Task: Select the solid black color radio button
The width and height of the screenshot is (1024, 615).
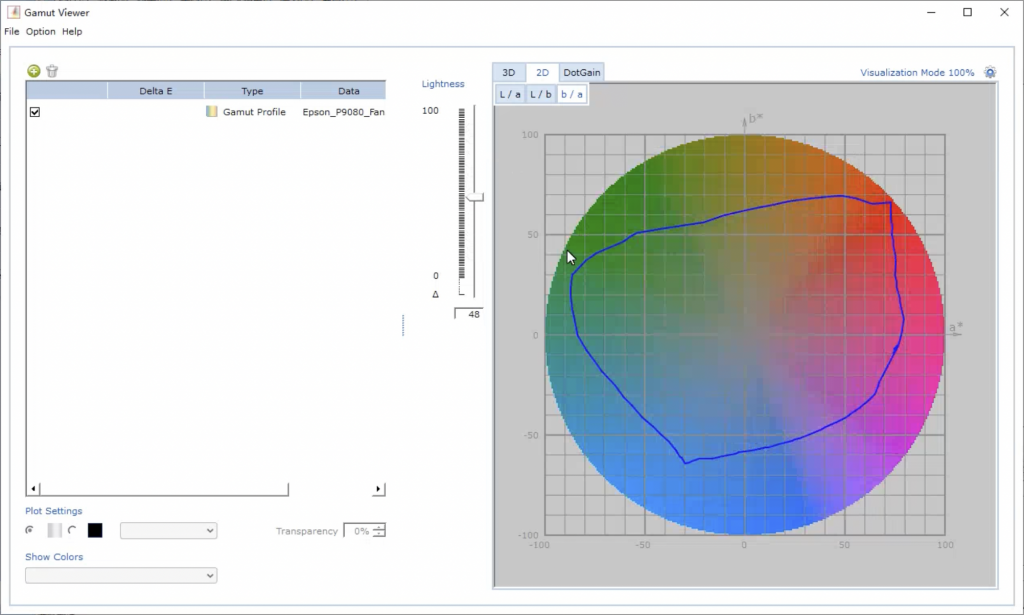Action: click(x=72, y=530)
